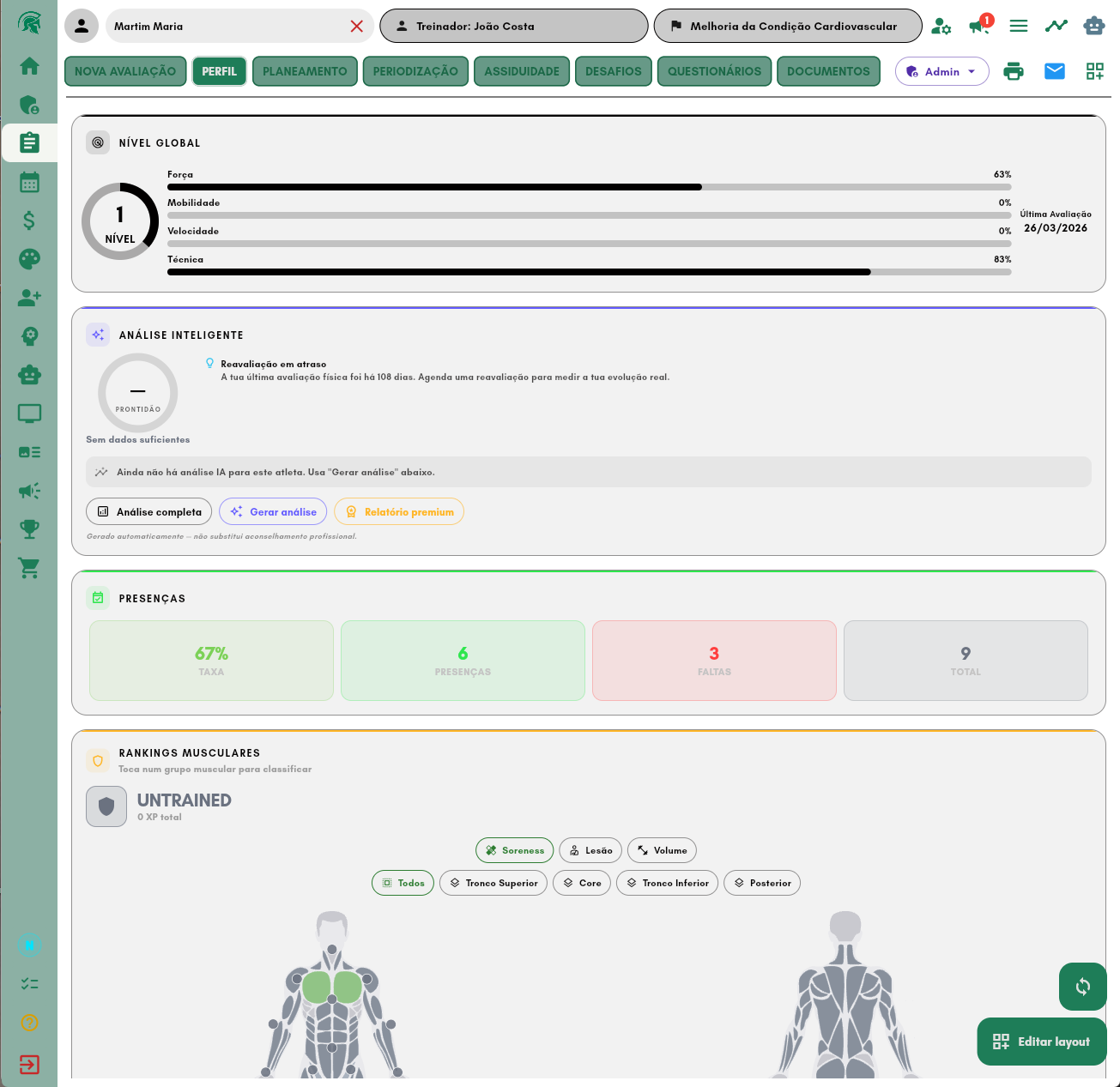Click the Gerar análise button
Image resolution: width=1120 pixels, height=1087 pixels.
(x=273, y=511)
